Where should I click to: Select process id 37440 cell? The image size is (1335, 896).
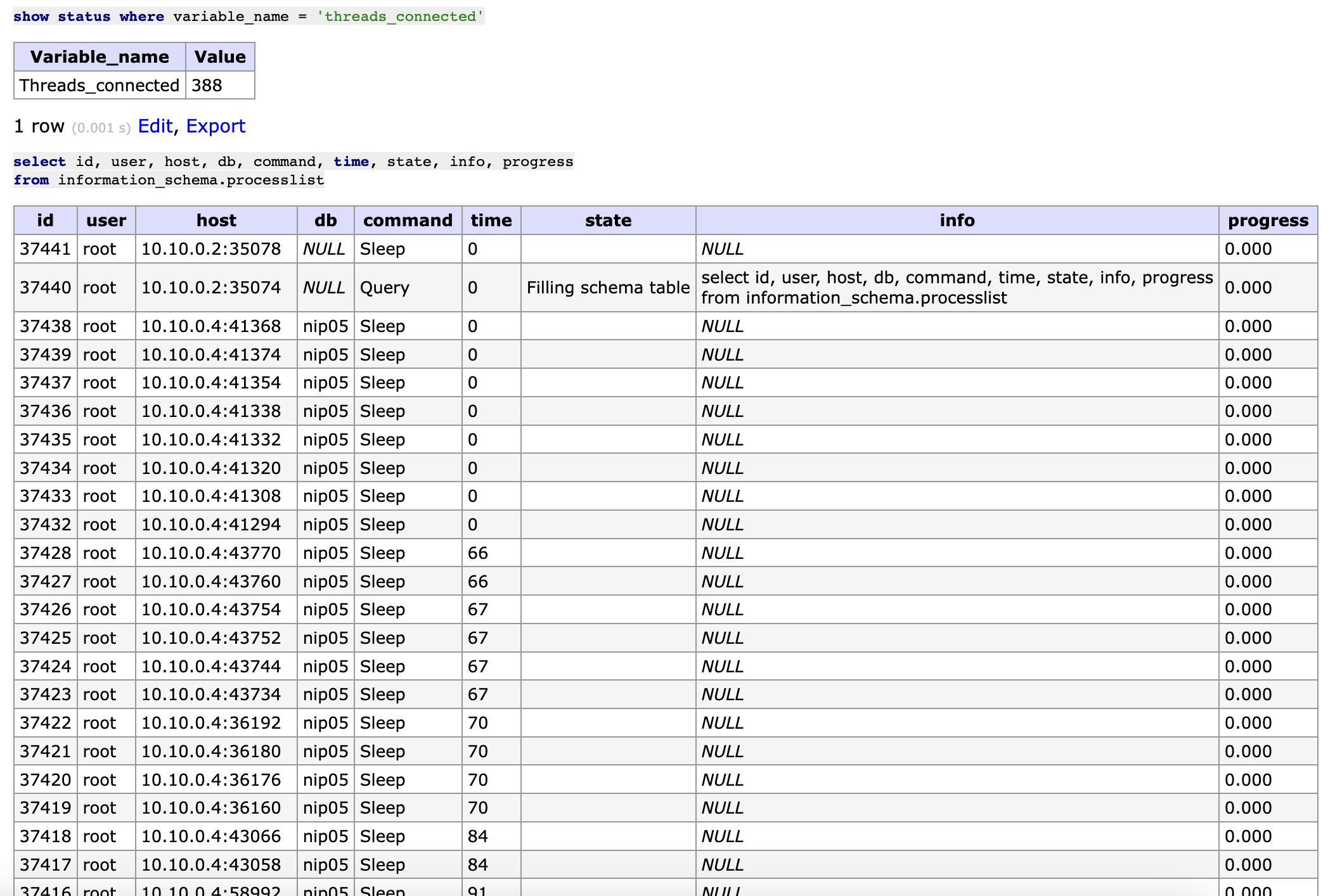click(46, 288)
